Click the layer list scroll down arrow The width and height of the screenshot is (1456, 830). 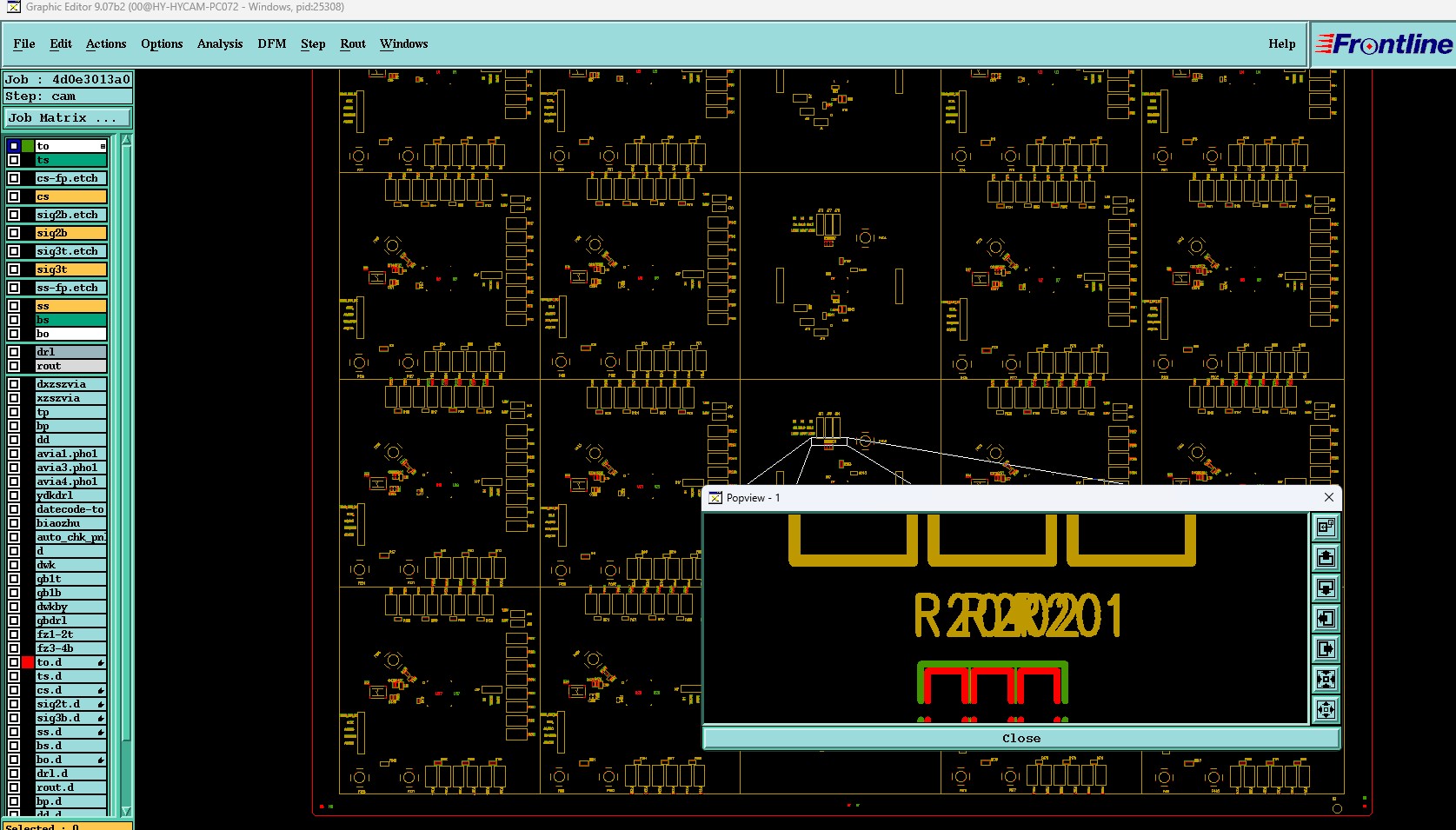[127, 812]
